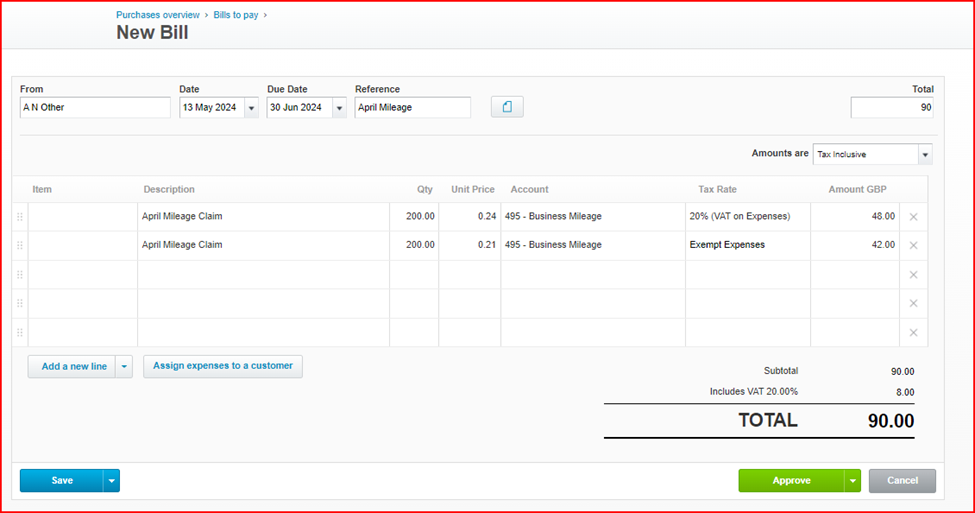The width and height of the screenshot is (975, 513).
Task: Click amount 48.00 cell
Action: coord(855,216)
